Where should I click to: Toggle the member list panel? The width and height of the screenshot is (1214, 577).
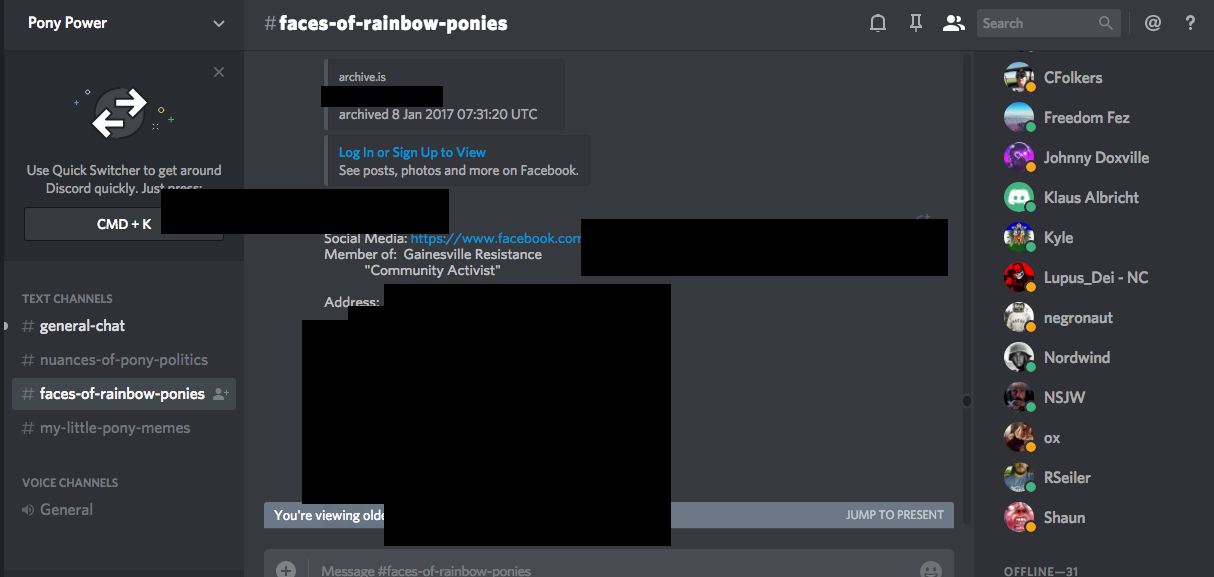pyautogui.click(x=953, y=23)
